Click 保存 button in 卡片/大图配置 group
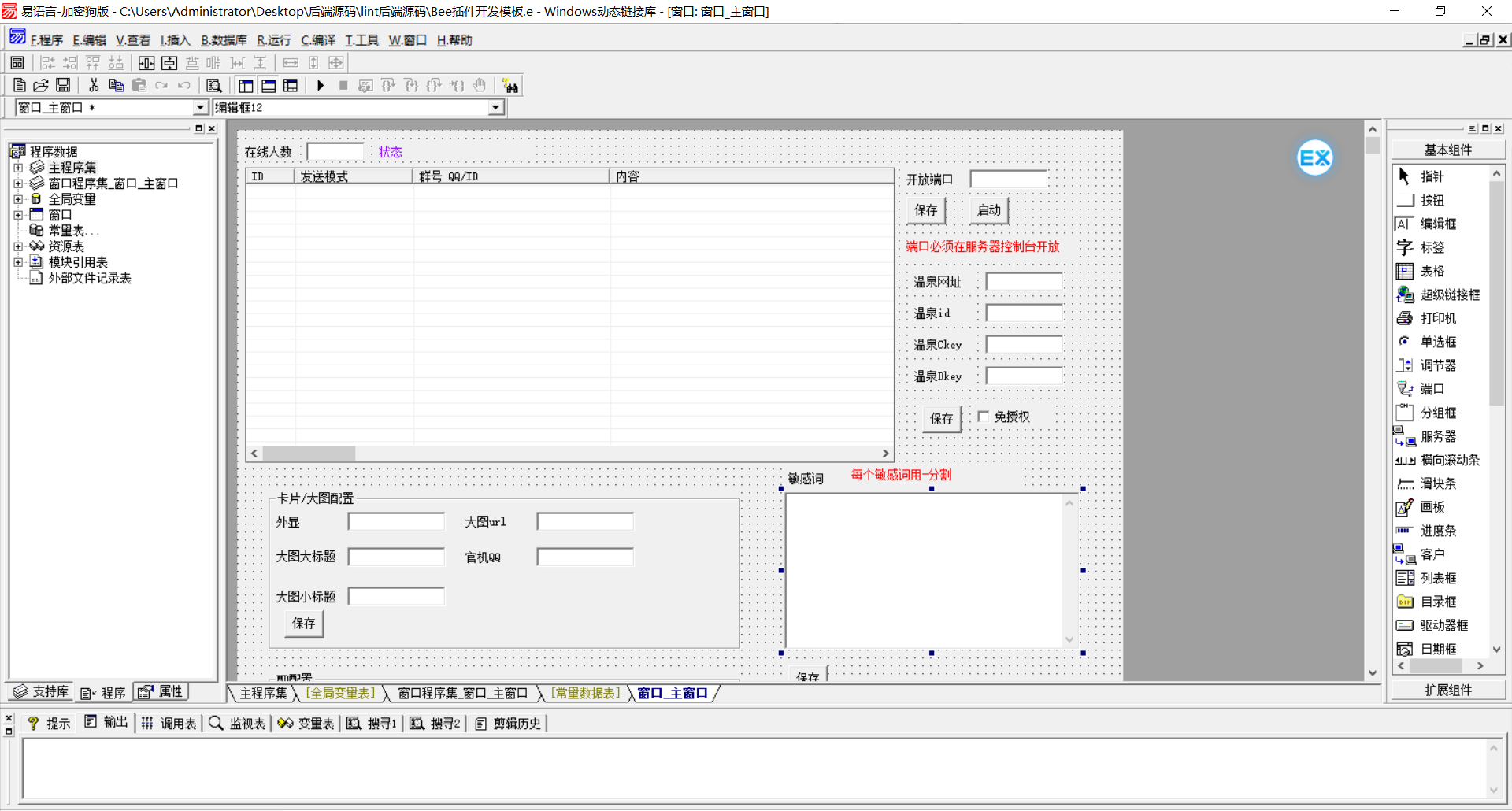The width and height of the screenshot is (1512, 811). (x=303, y=624)
